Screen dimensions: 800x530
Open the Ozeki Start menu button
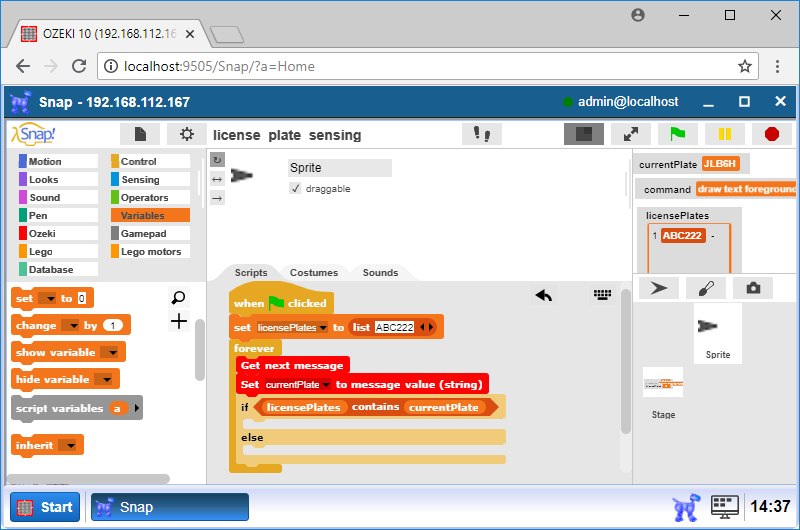click(x=45, y=507)
